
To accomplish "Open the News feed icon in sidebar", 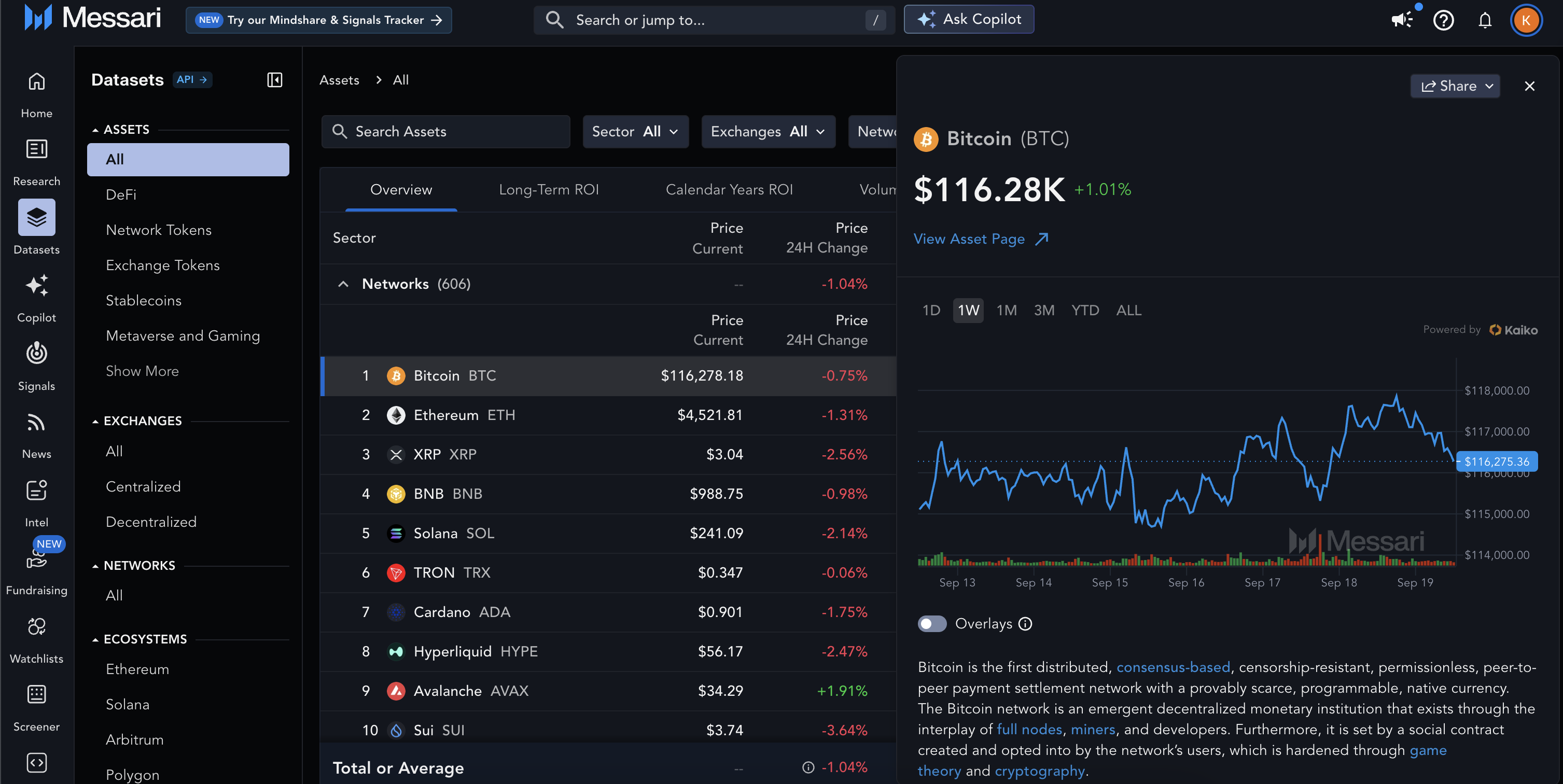I will click(36, 422).
